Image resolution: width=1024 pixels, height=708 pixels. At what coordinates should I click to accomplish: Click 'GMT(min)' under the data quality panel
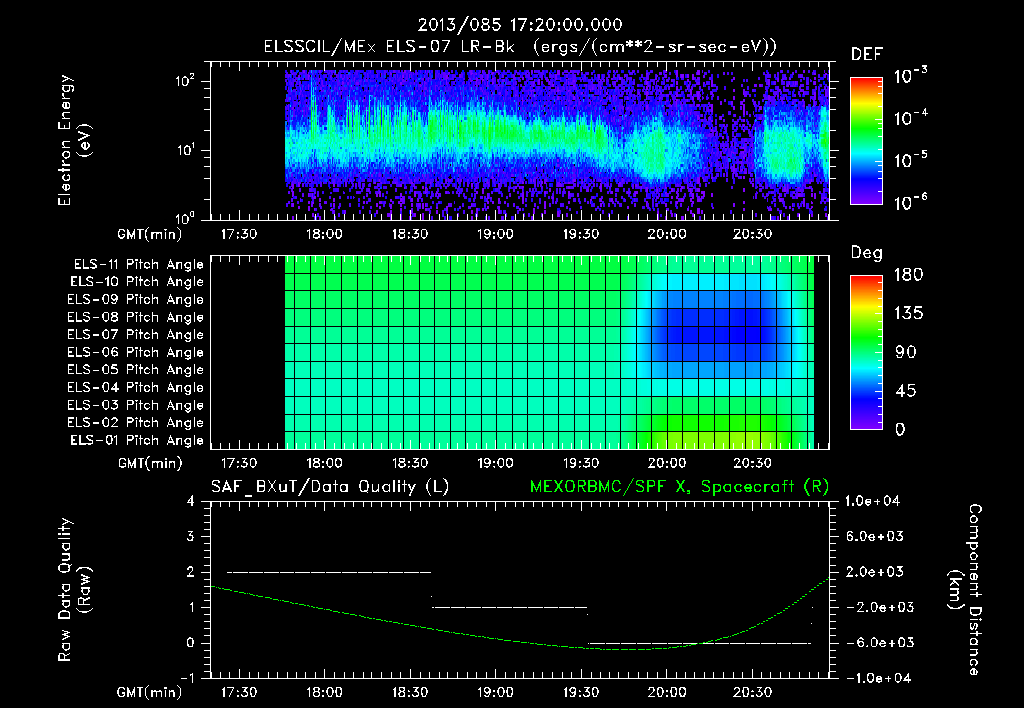[149, 692]
